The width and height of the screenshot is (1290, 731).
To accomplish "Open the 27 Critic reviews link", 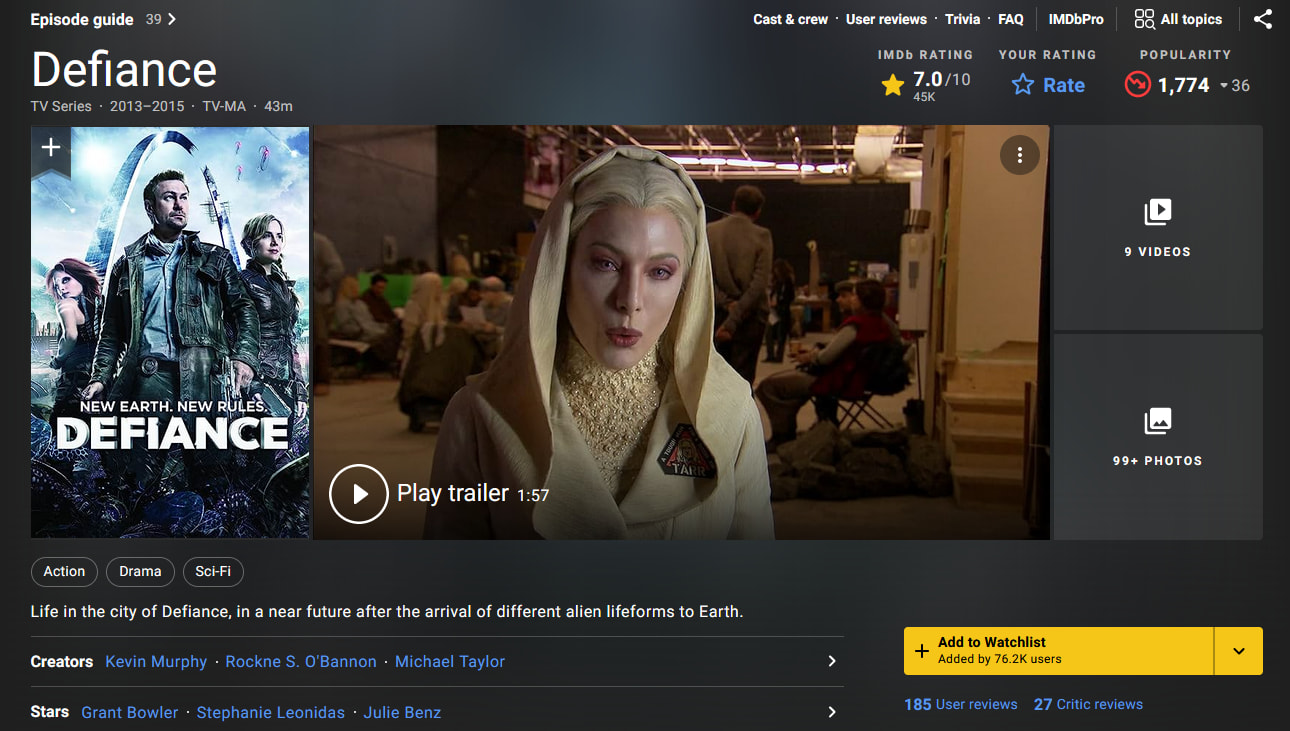I will pos(1088,704).
